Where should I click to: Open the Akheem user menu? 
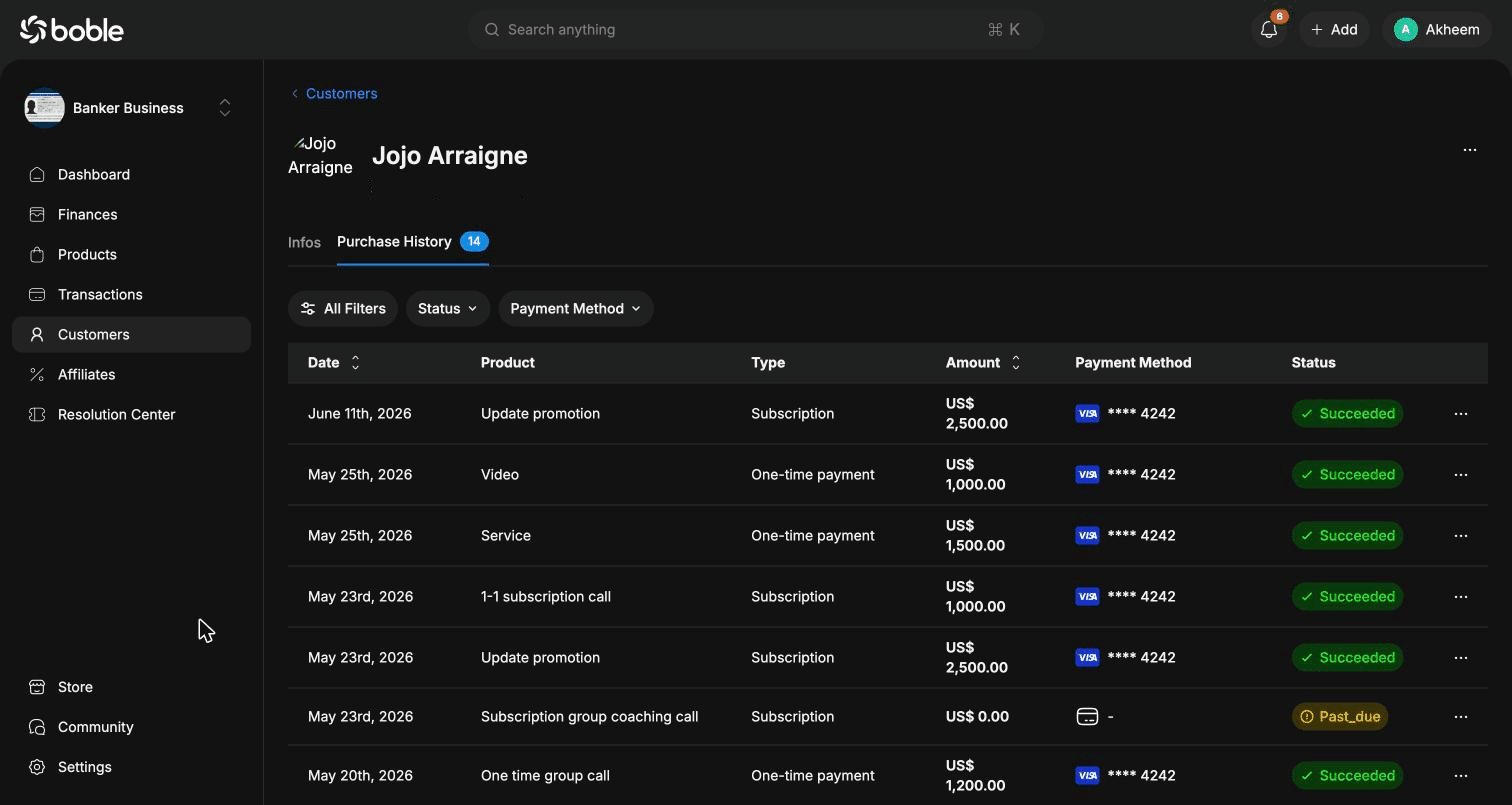tap(1437, 30)
